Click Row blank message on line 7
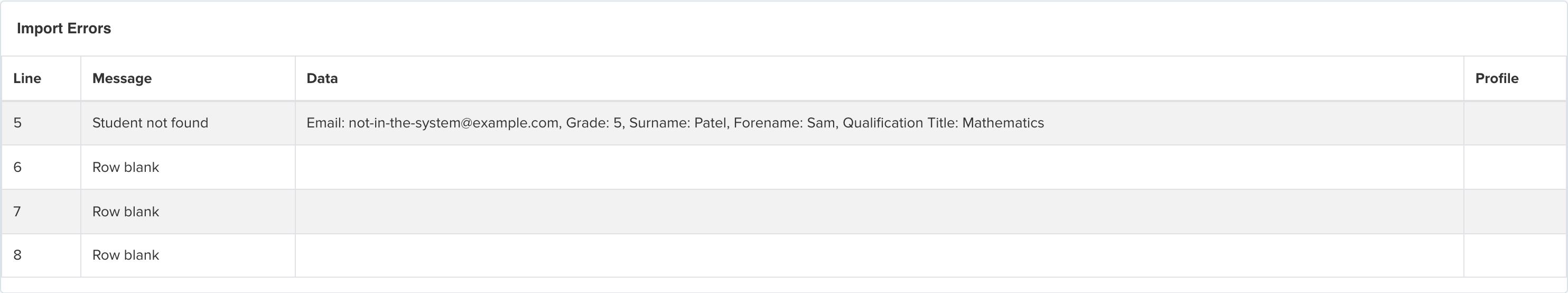 (125, 212)
